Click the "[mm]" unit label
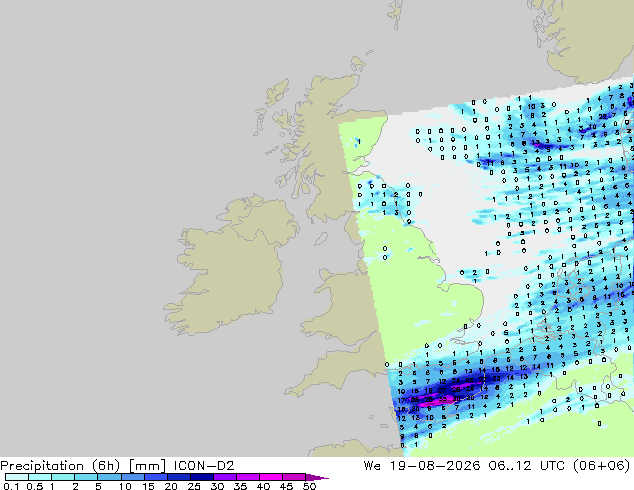The width and height of the screenshot is (634, 490). tap(147, 466)
